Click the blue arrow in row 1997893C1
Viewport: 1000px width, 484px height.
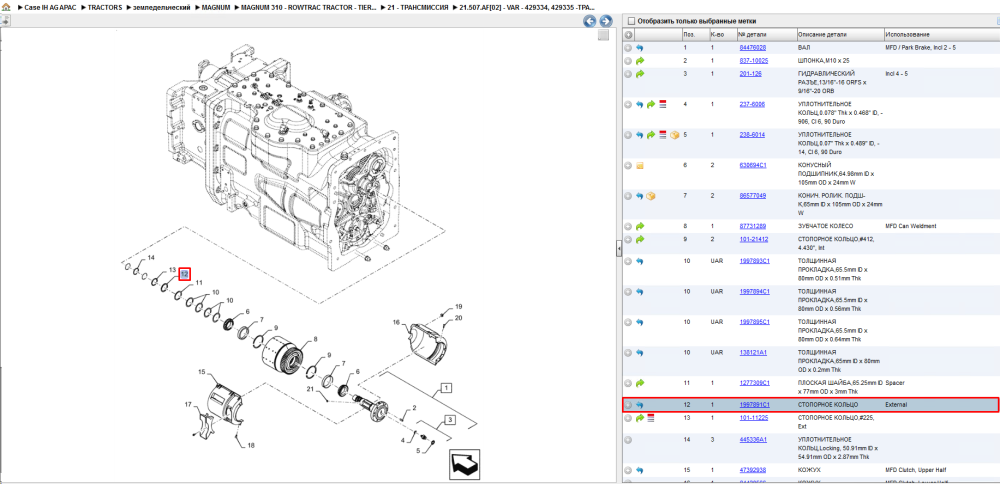pos(640,261)
